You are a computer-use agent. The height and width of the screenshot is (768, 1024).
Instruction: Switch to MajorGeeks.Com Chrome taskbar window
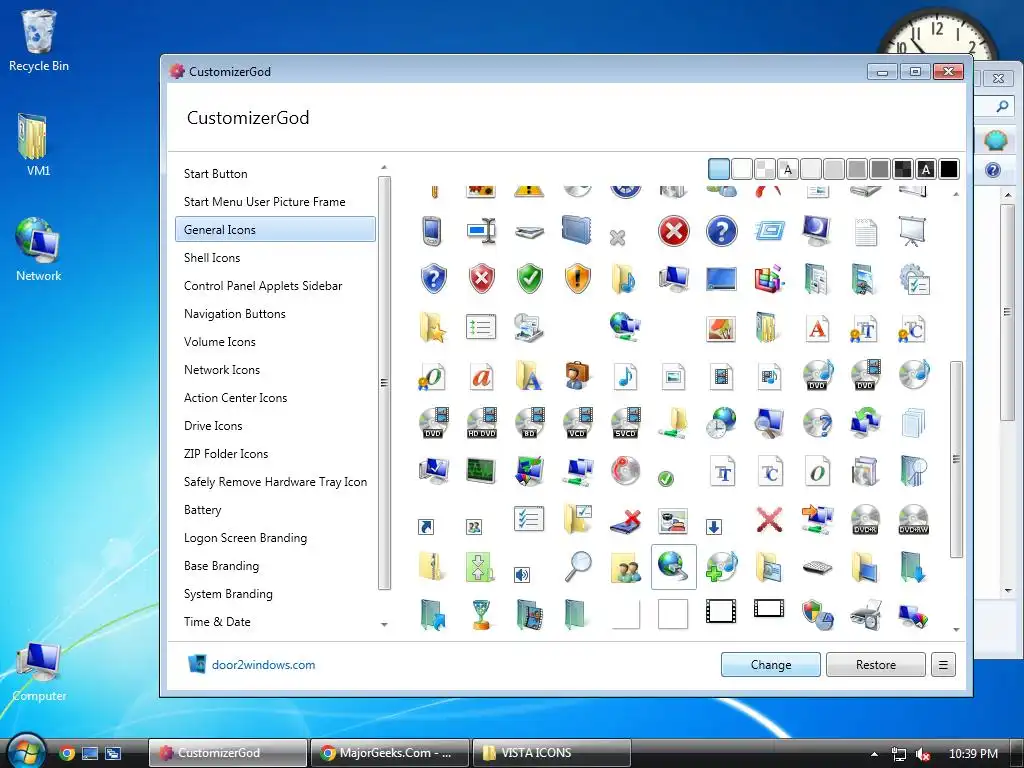tap(390, 753)
